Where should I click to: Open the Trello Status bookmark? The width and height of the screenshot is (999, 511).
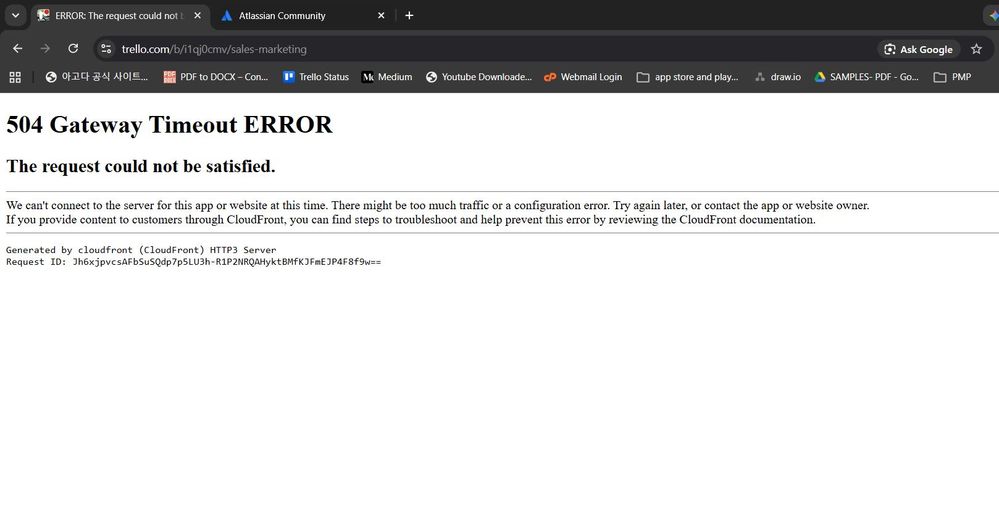pyautogui.click(x=316, y=77)
